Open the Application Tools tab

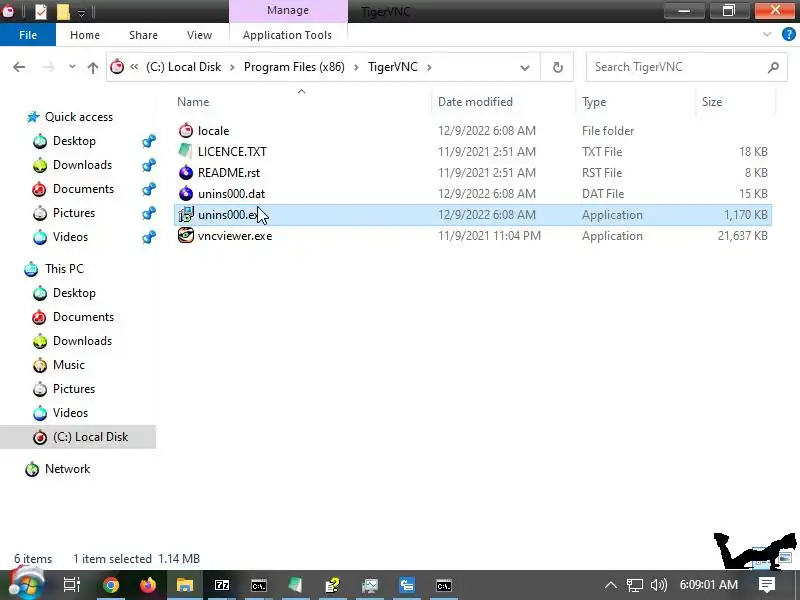coord(287,35)
